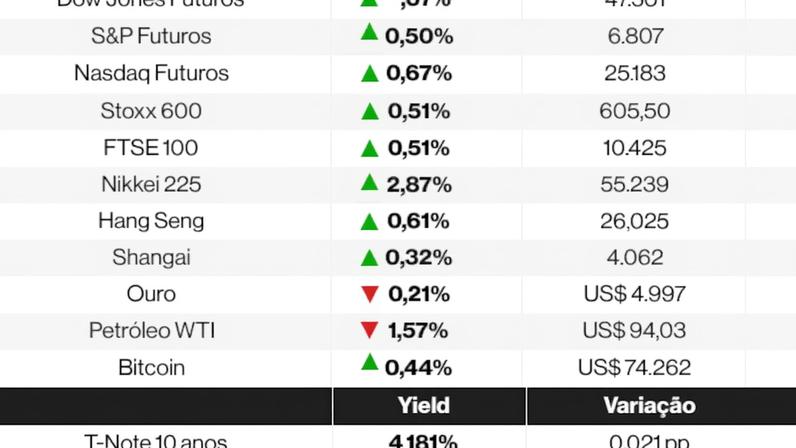Click the Stoxx 600 value 605,50
Image resolution: width=796 pixels, height=448 pixels.
click(x=637, y=111)
